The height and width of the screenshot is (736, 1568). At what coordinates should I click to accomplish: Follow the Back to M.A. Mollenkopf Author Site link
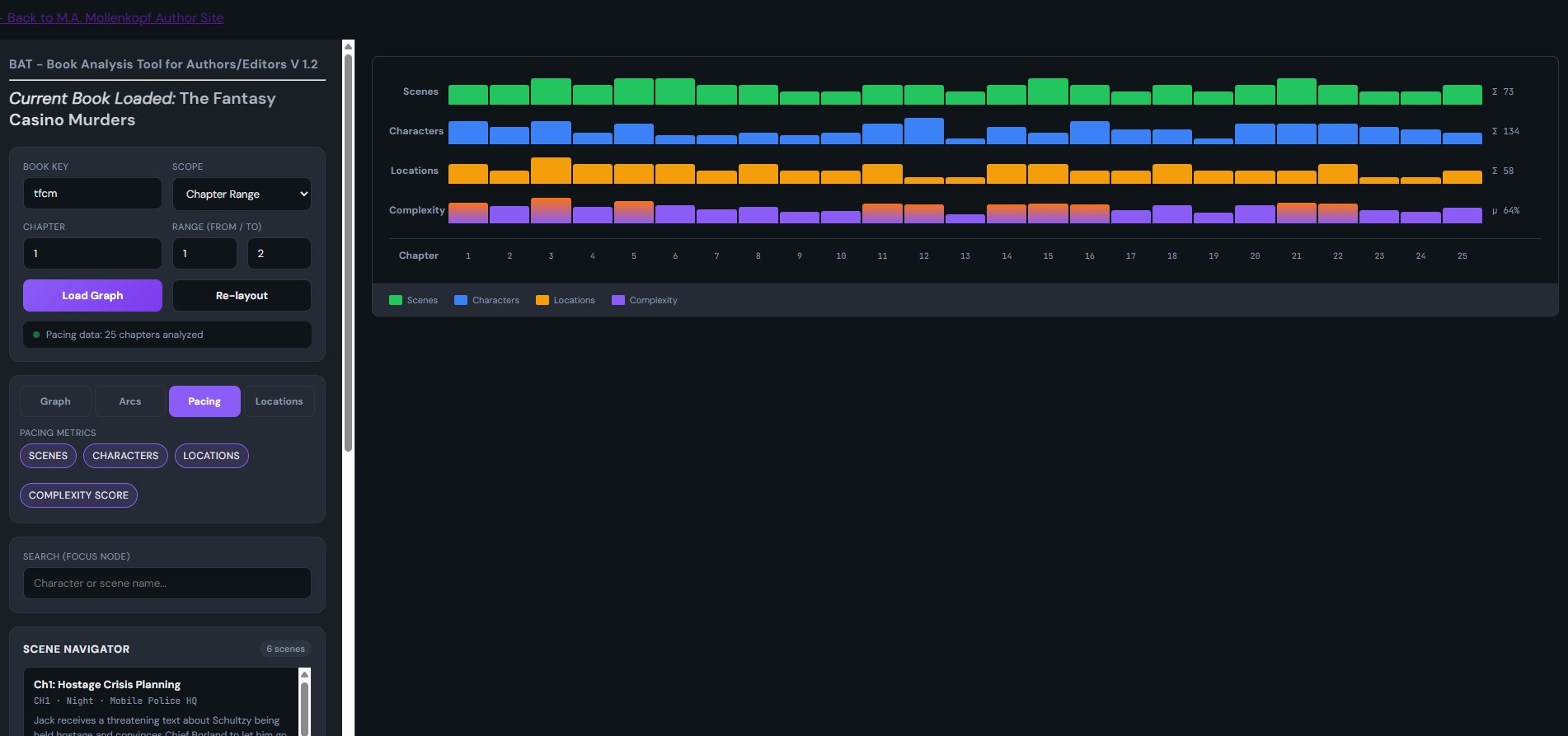coord(115,17)
